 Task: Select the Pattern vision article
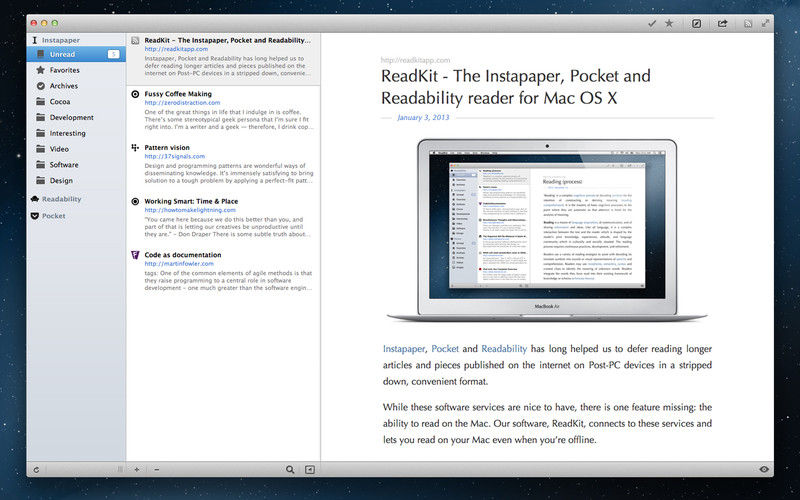(x=223, y=165)
